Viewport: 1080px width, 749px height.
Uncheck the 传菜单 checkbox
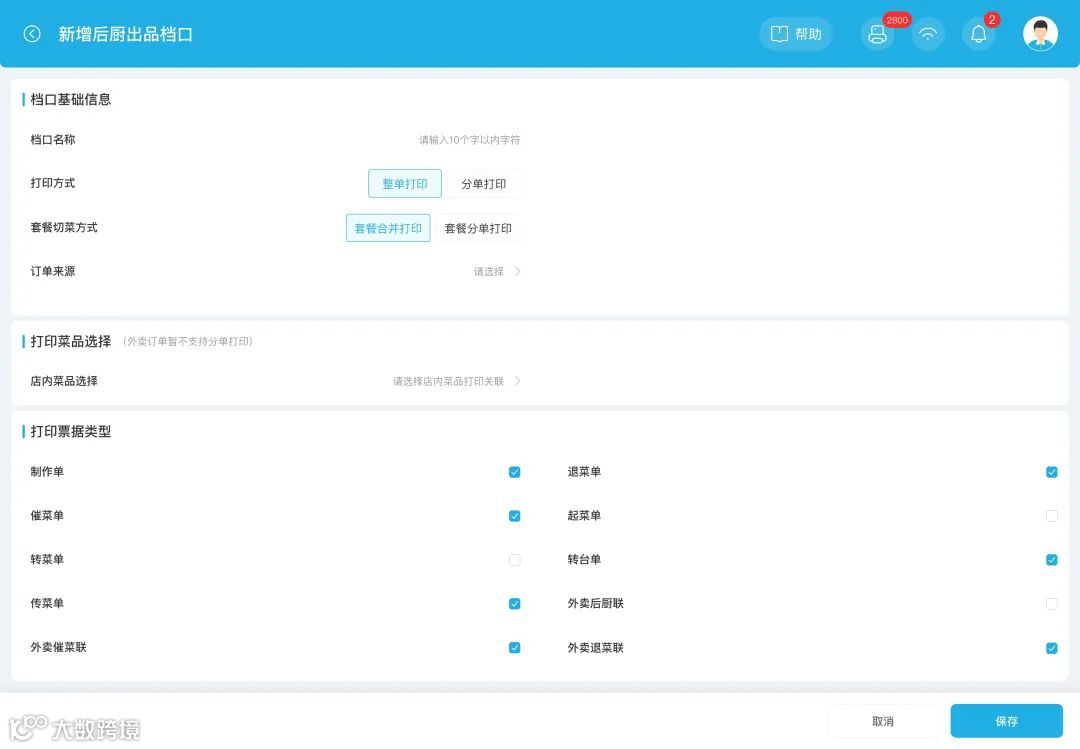coord(515,604)
